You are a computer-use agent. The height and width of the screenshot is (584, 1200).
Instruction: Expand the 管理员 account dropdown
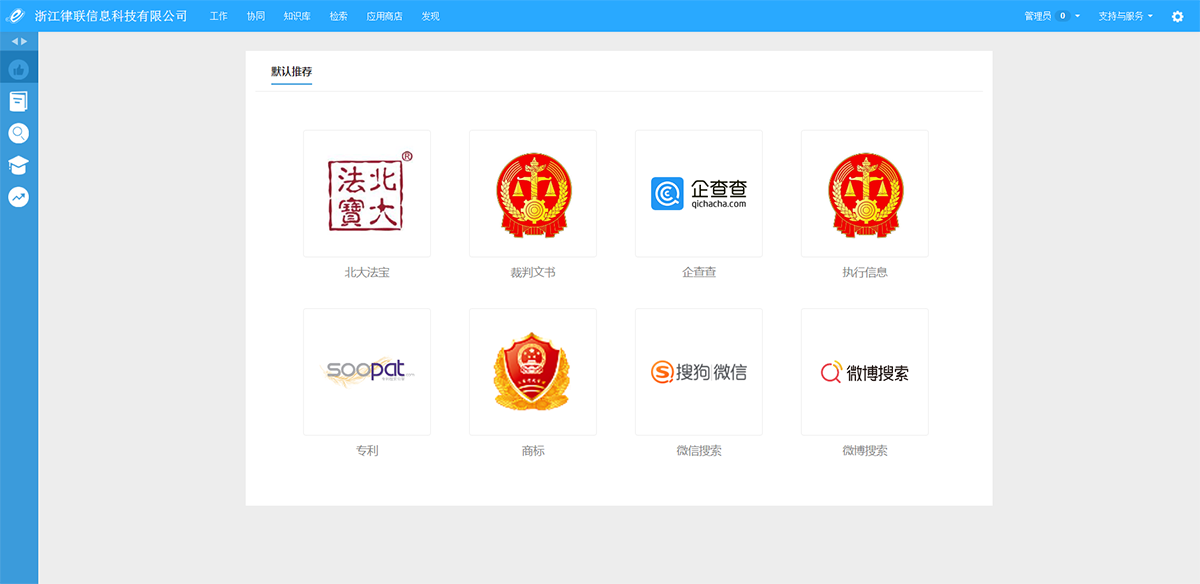coord(1050,16)
